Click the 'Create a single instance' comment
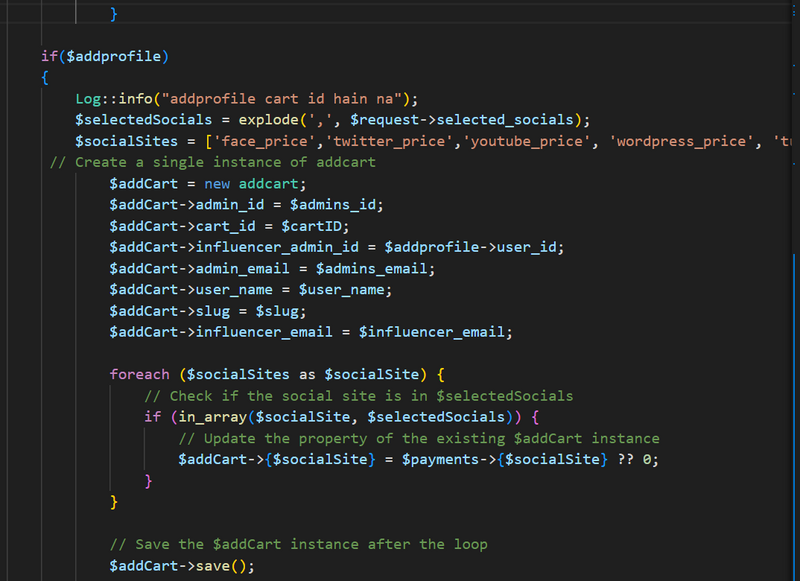The image size is (800, 581). click(212, 162)
